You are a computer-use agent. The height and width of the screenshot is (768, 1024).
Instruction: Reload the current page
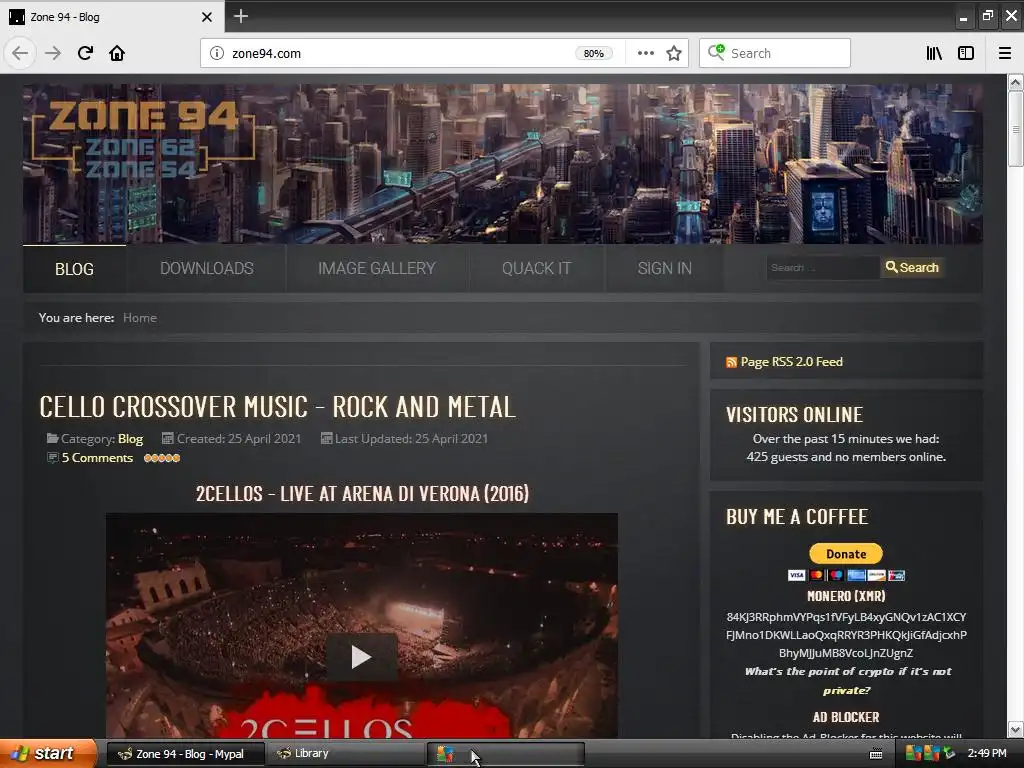pyautogui.click(x=85, y=53)
